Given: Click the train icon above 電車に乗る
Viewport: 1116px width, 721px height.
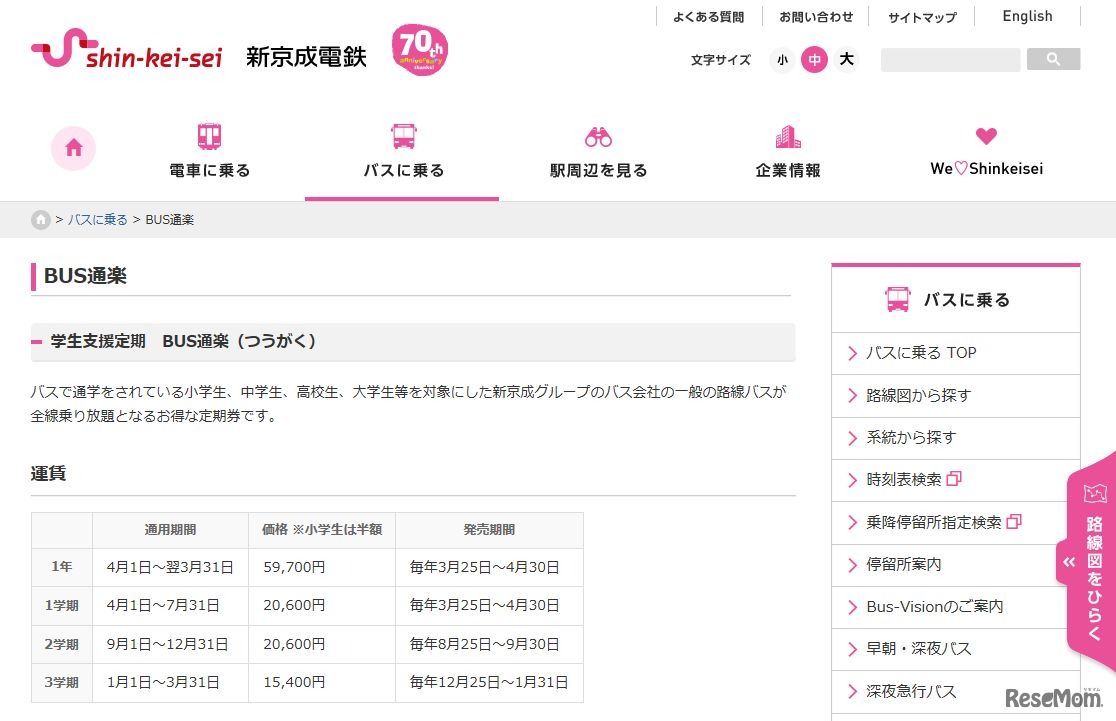Looking at the screenshot, I should (209, 136).
